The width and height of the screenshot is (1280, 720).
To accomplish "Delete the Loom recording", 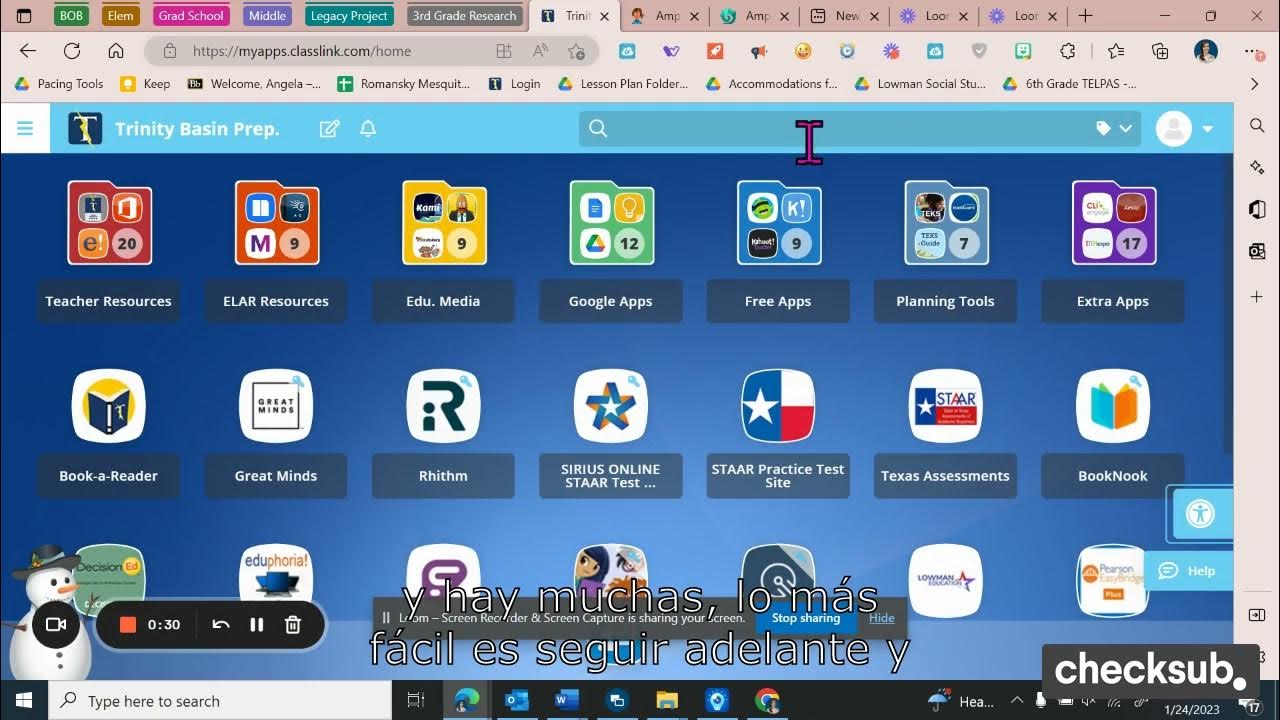I will point(293,624).
